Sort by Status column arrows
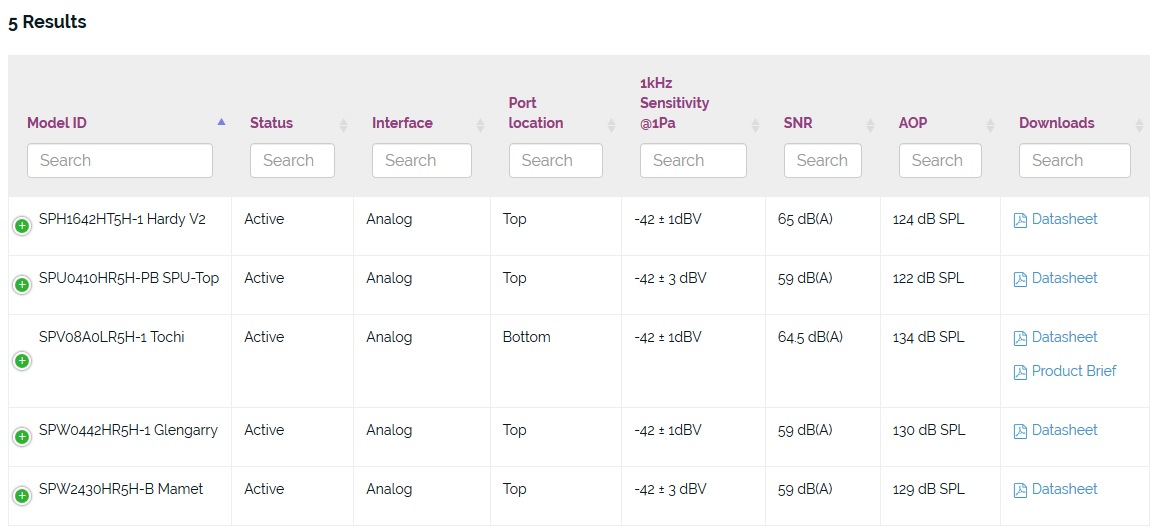Image resolution: width=1158 pixels, height=532 pixels. point(343,125)
